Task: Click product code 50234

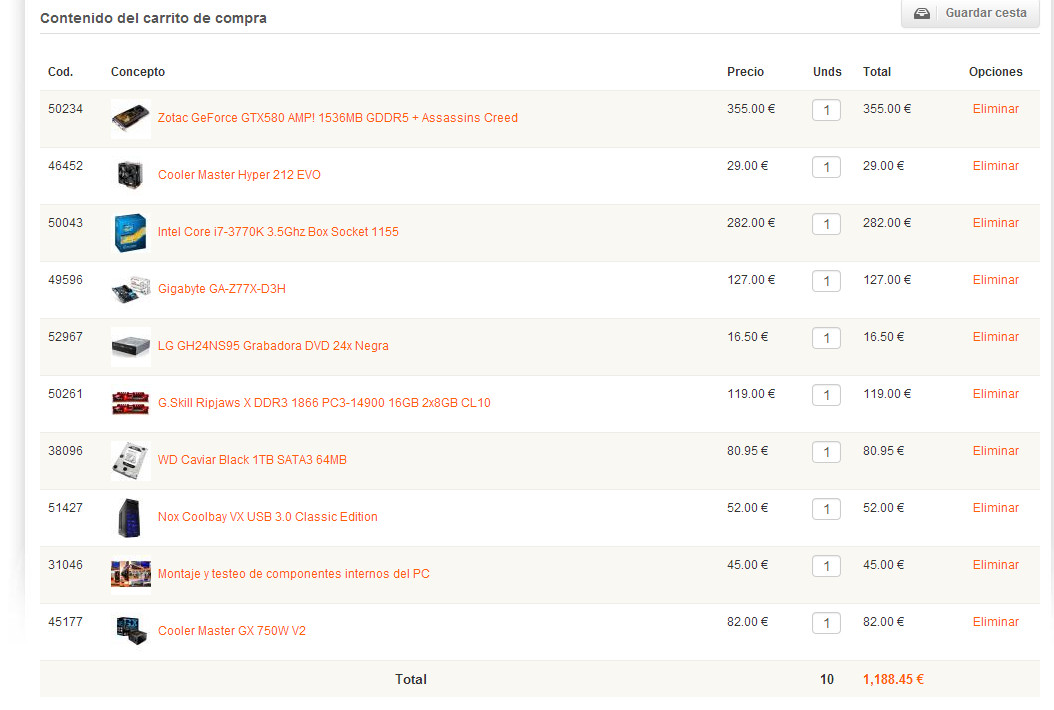Action: tap(65, 109)
